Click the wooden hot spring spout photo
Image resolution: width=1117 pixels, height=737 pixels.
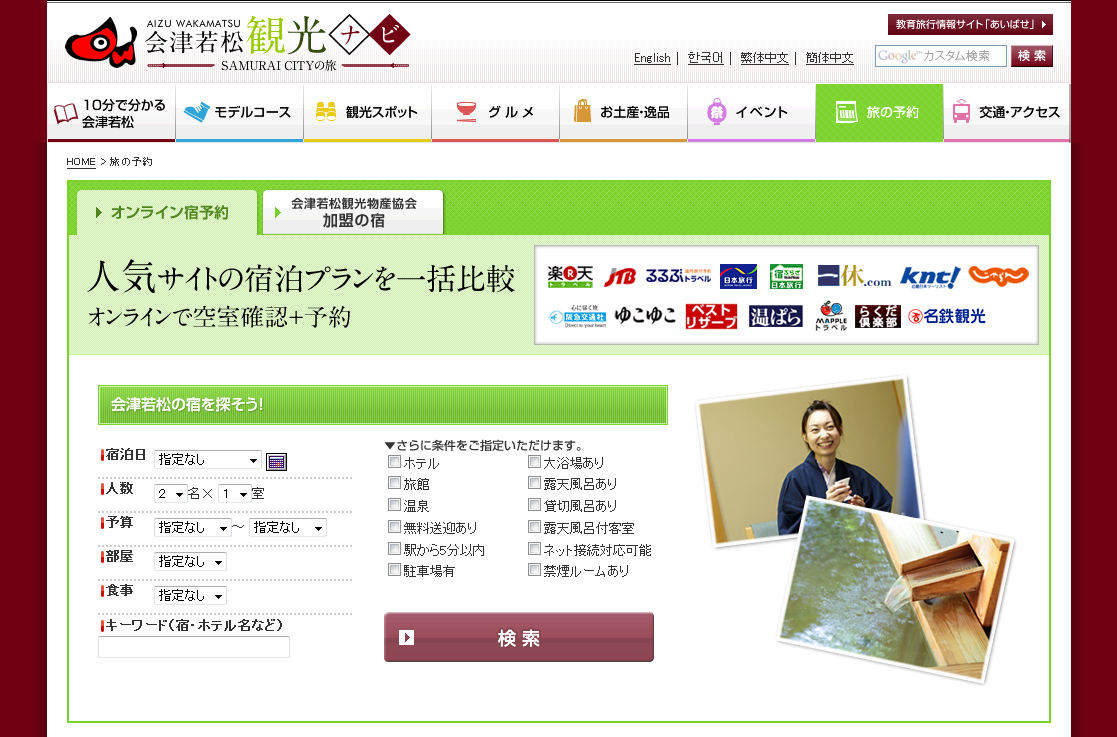point(896,589)
